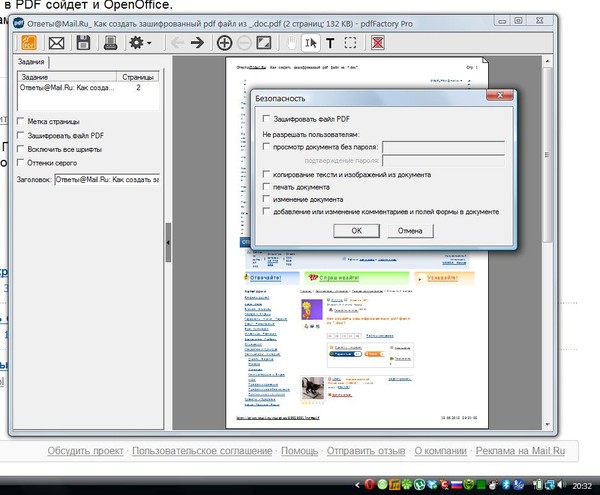
Task: Toggle the печать документа checkbox
Action: pyautogui.click(x=266, y=187)
